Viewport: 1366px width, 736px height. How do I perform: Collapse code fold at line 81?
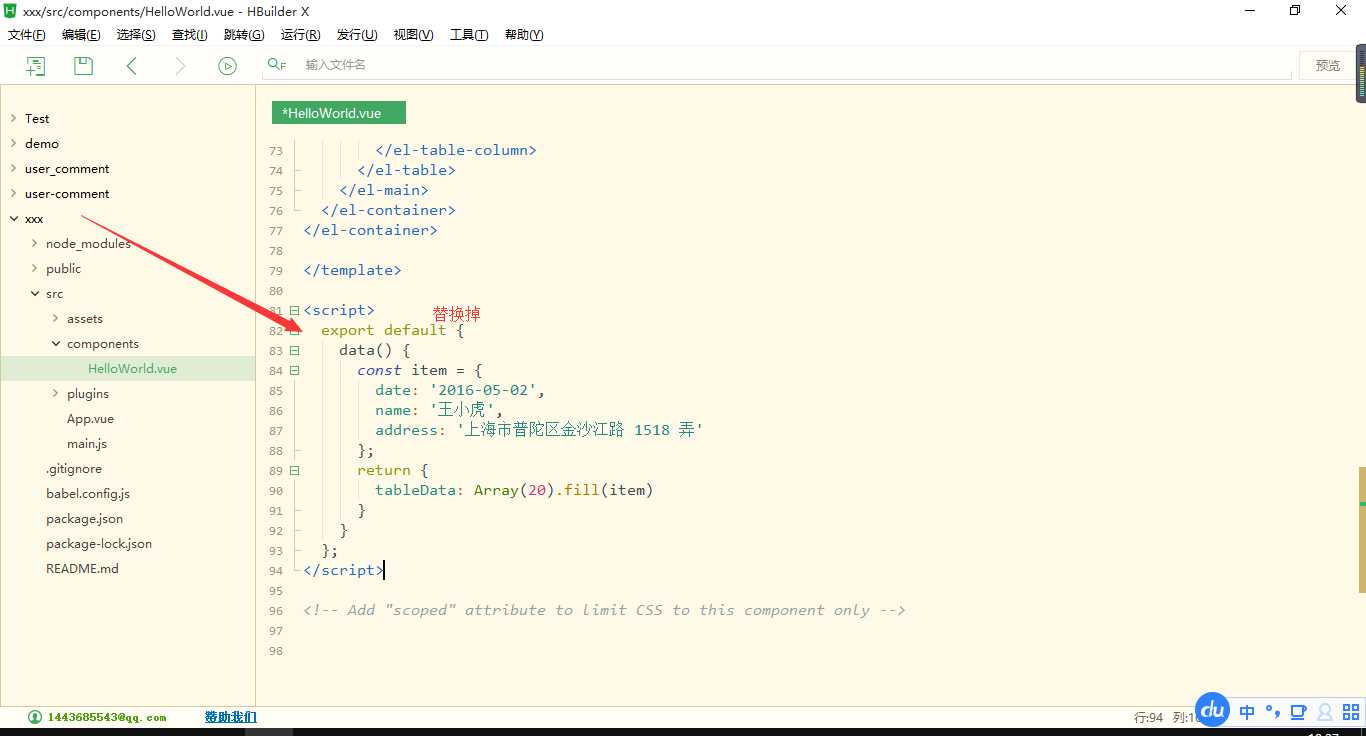pyautogui.click(x=294, y=311)
